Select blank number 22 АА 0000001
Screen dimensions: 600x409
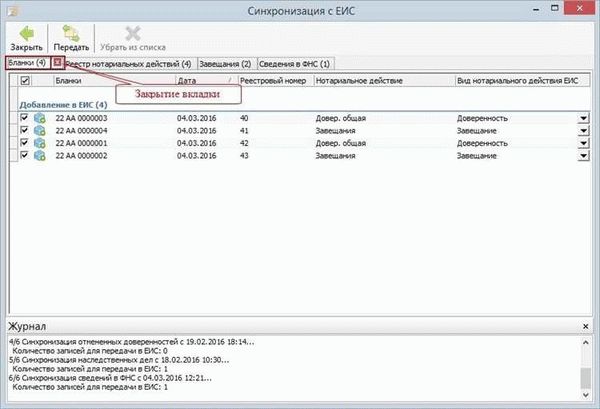click(x=82, y=143)
